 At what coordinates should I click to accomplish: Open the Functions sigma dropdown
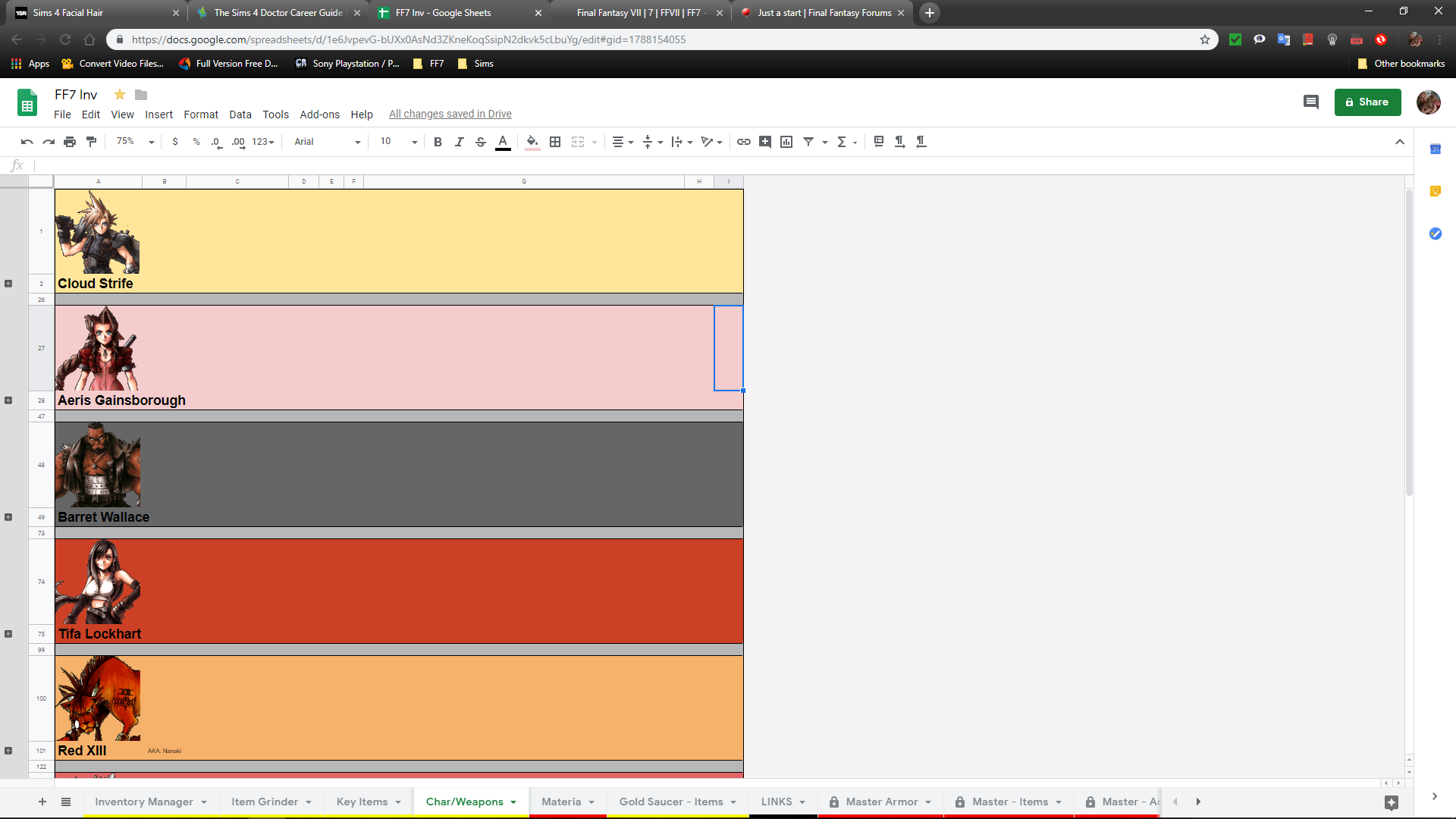[846, 142]
